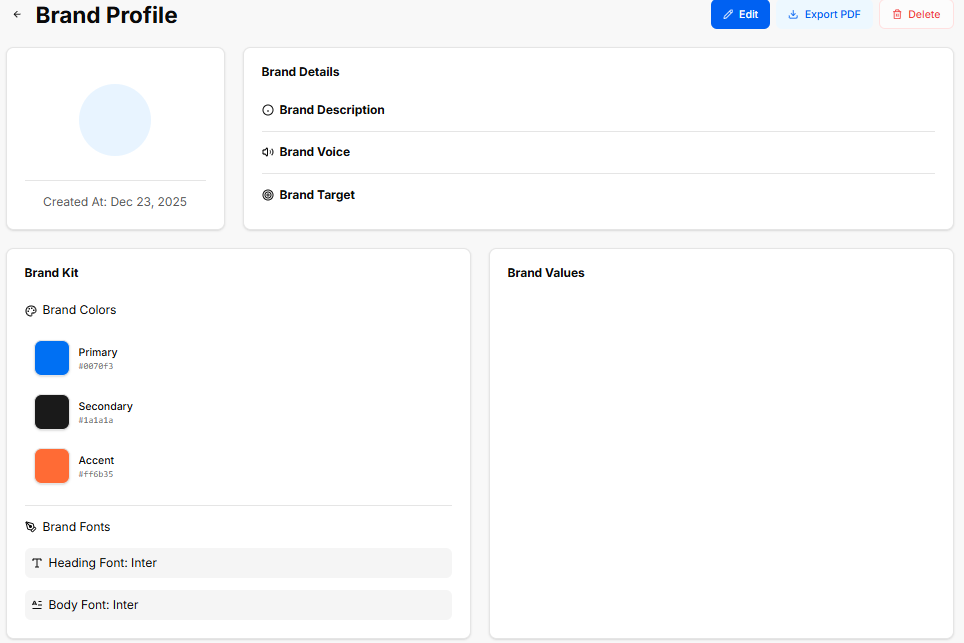
Task: Click the Brand Target bullseye icon
Action: [x=268, y=195]
